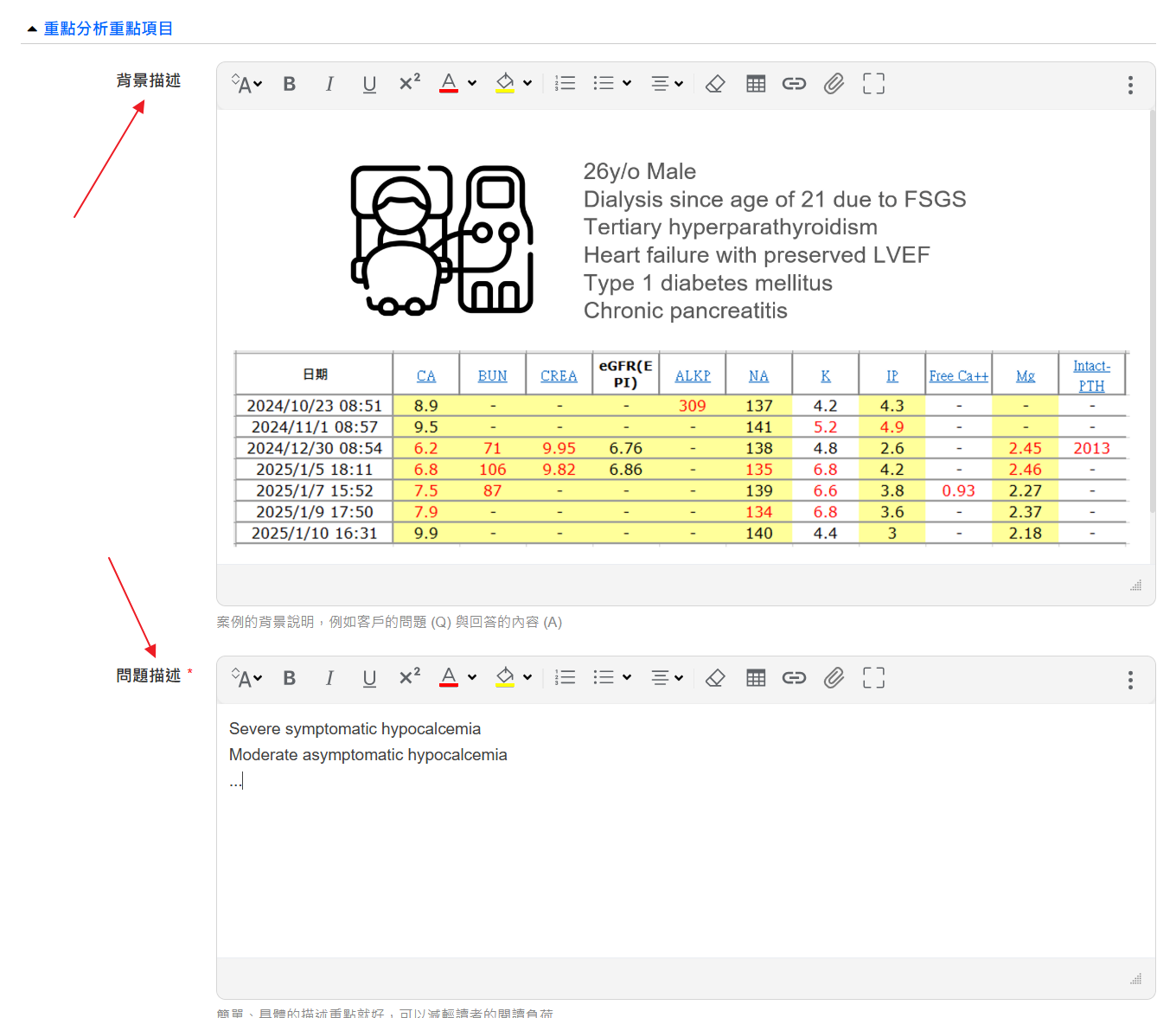Image resolution: width=1176 pixels, height=1018 pixels.
Task: Open more options menu in problem editor
Action: tap(1130, 680)
